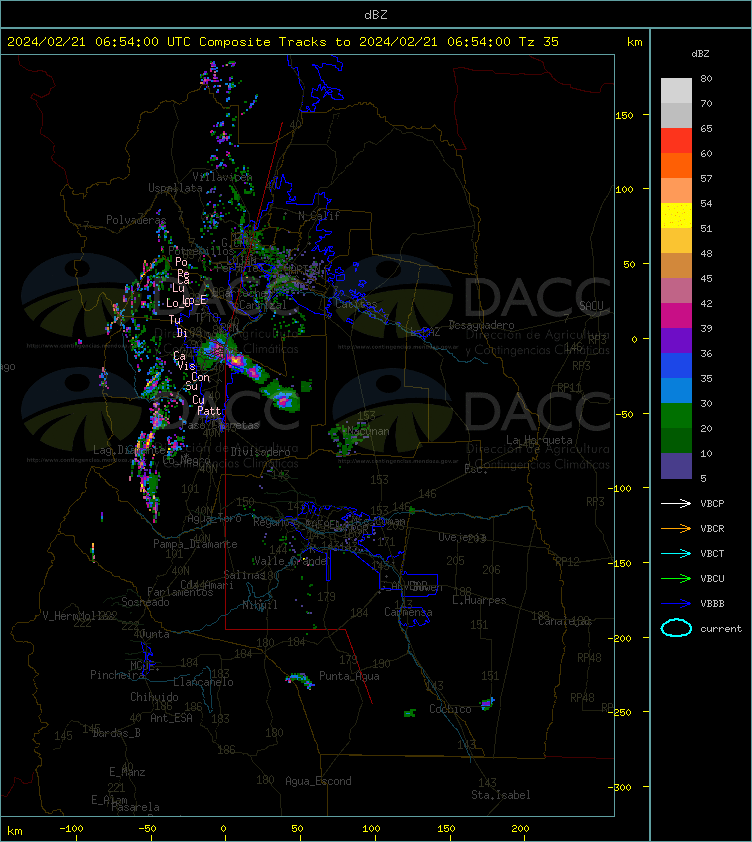The width and height of the screenshot is (752, 842).
Task: Click the 'Valle_Grande' map label
Action: coord(290,561)
